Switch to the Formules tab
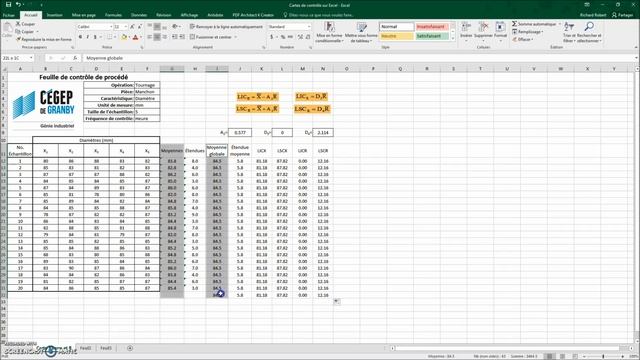 (113, 15)
